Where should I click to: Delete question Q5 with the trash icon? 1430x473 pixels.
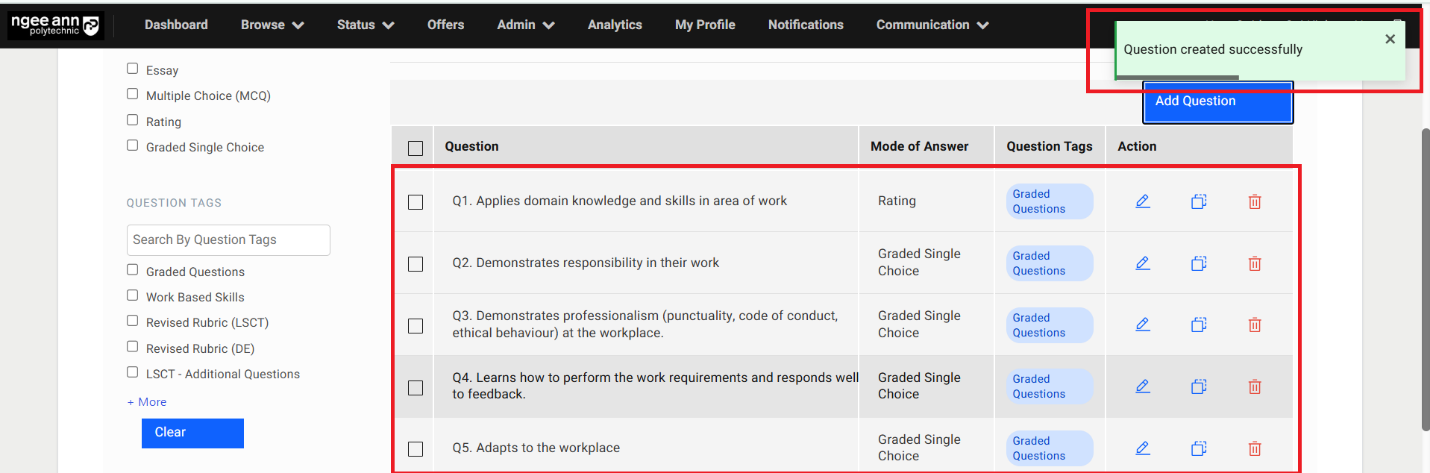point(1254,449)
